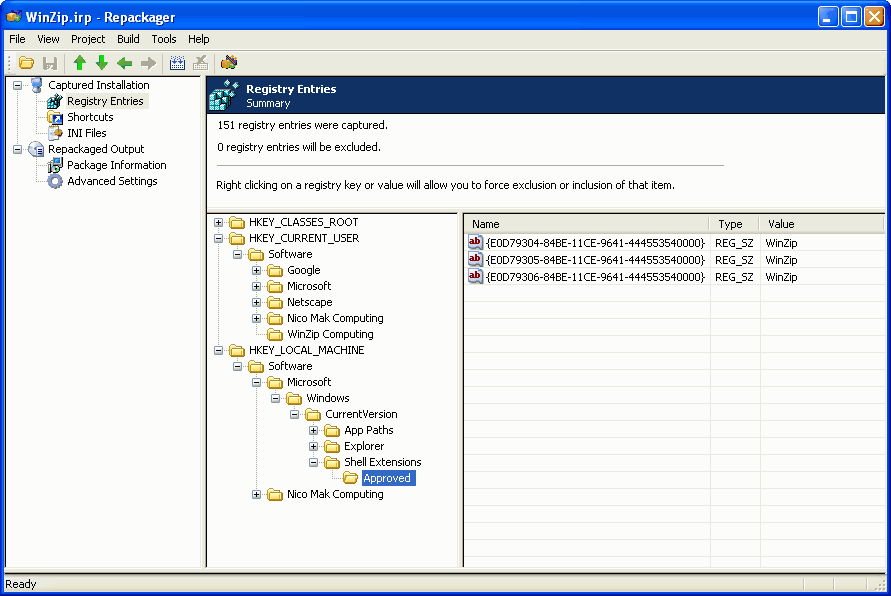
Task: Expand the App Paths registry folder
Action: [314, 430]
